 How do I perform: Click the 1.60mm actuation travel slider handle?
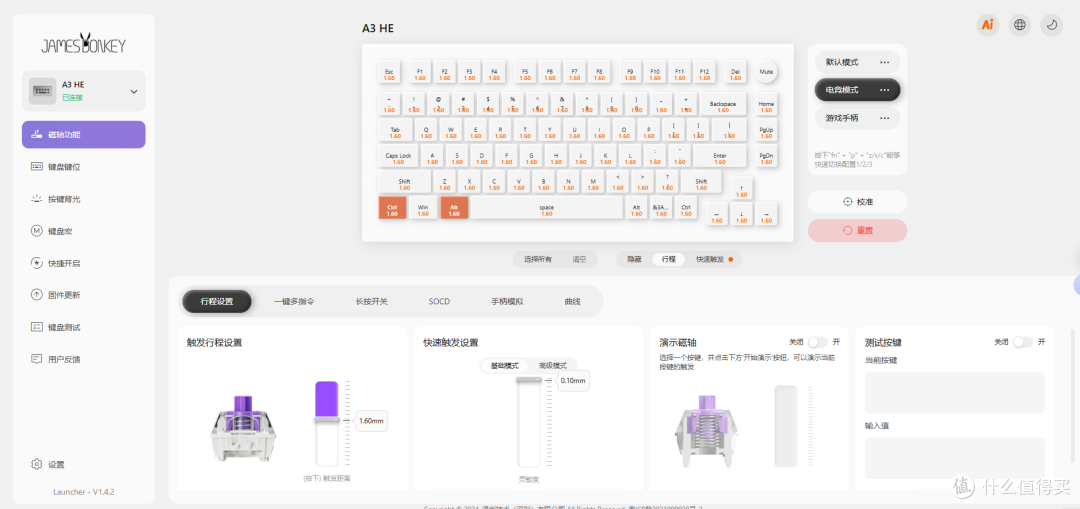(326, 419)
